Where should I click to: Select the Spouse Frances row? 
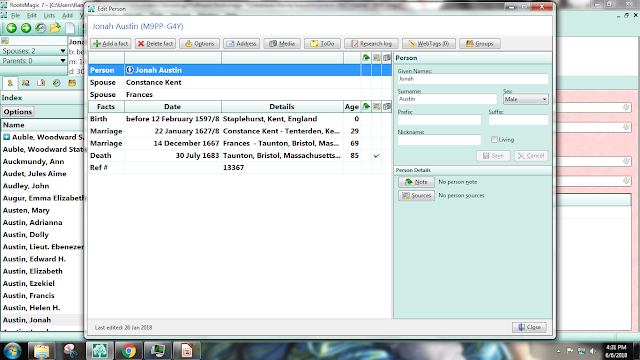pos(240,95)
